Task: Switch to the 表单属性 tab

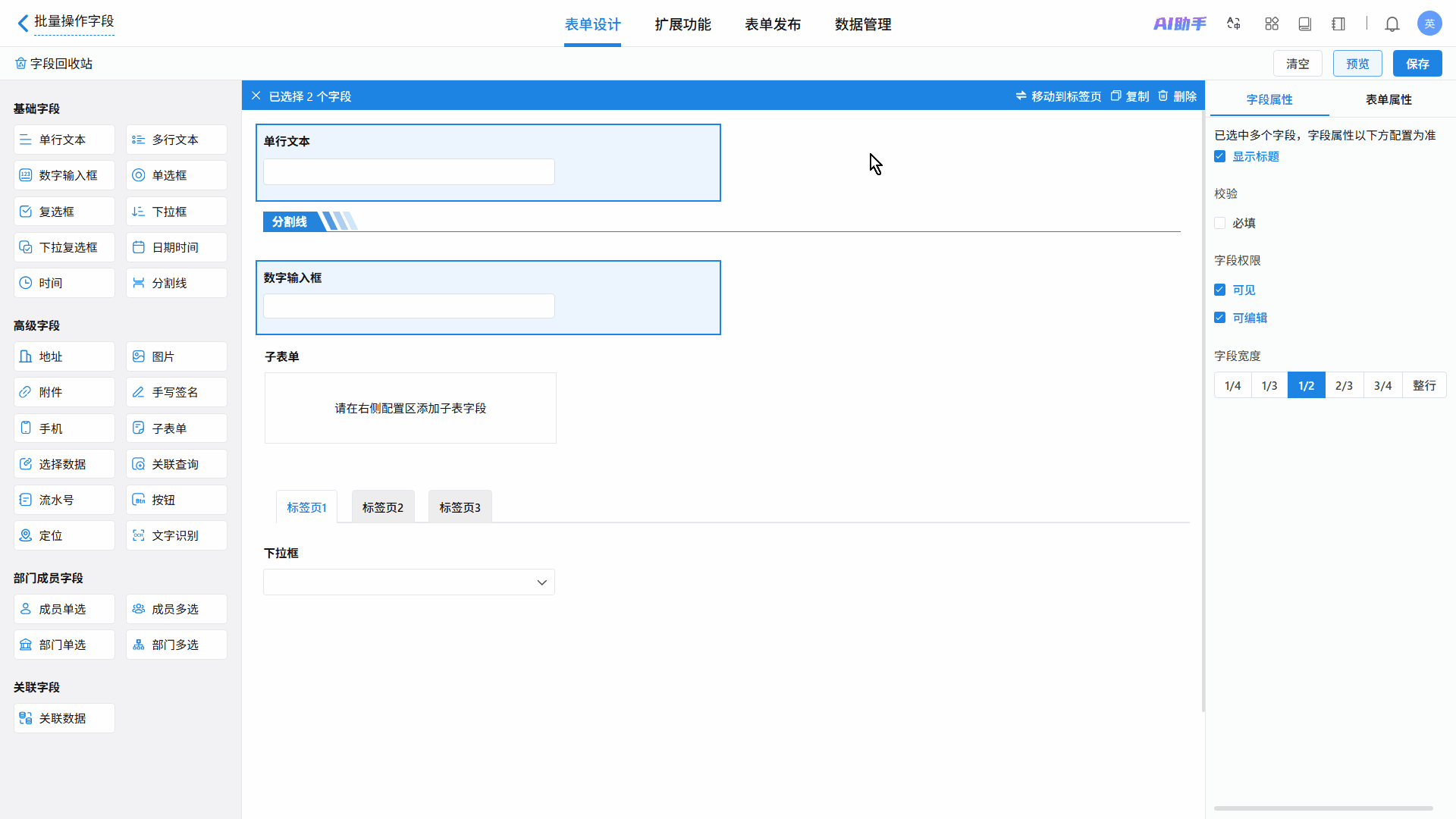Action: click(x=1388, y=99)
